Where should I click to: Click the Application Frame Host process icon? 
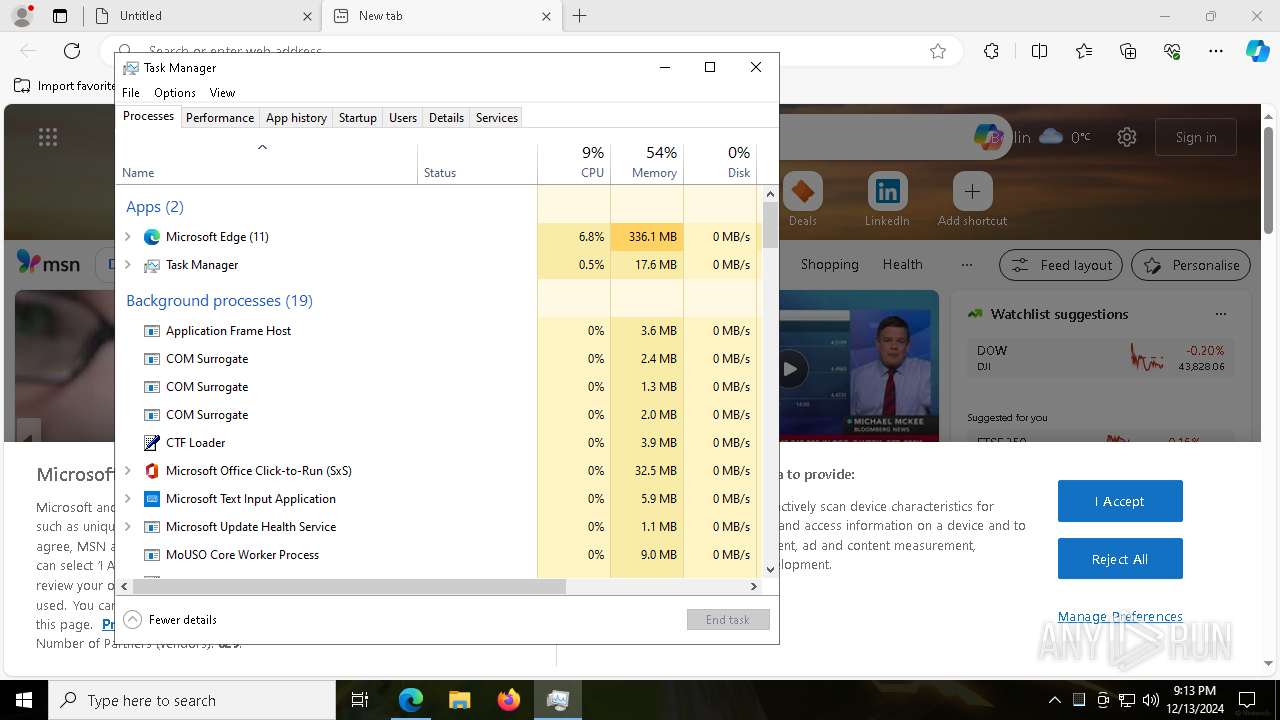pyautogui.click(x=152, y=331)
